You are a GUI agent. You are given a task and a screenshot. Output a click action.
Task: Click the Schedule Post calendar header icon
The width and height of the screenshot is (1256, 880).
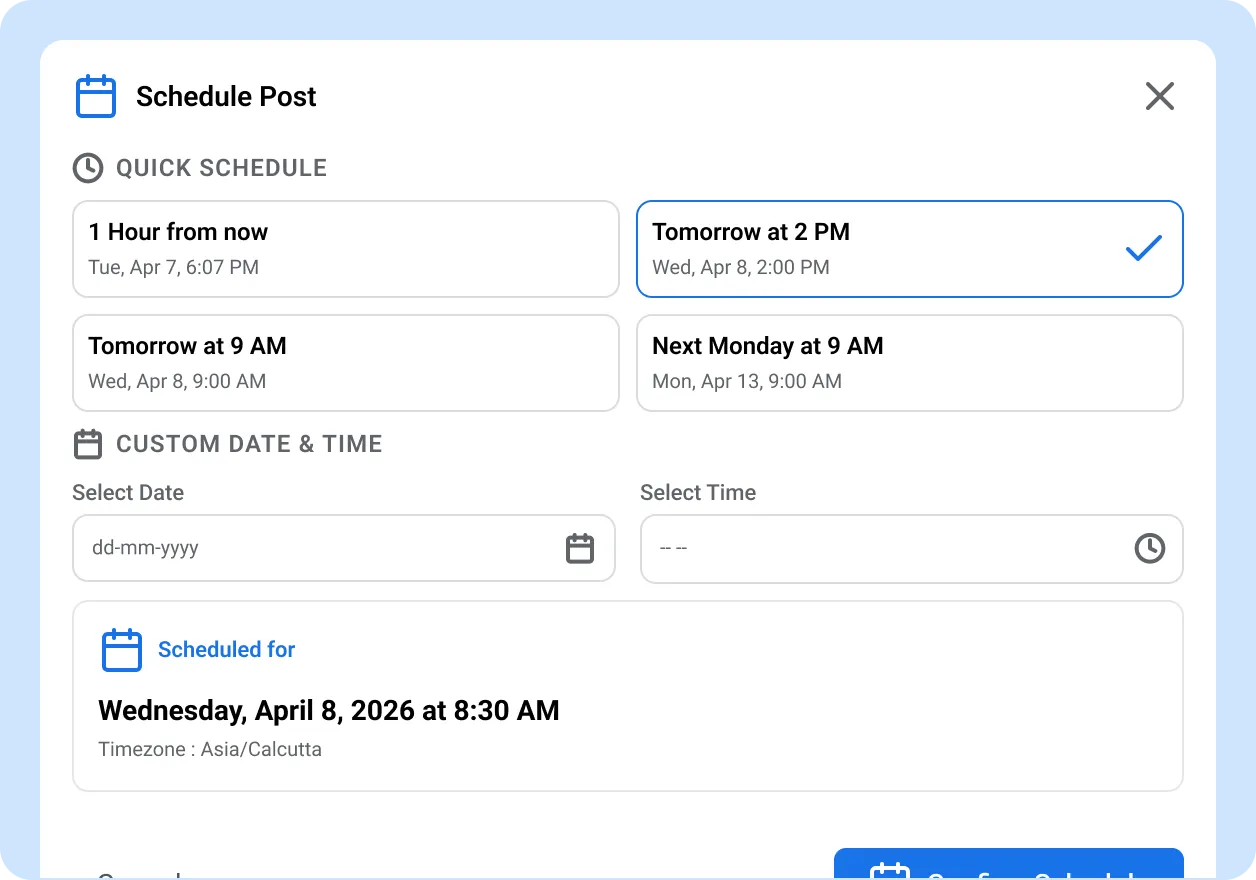coord(96,96)
